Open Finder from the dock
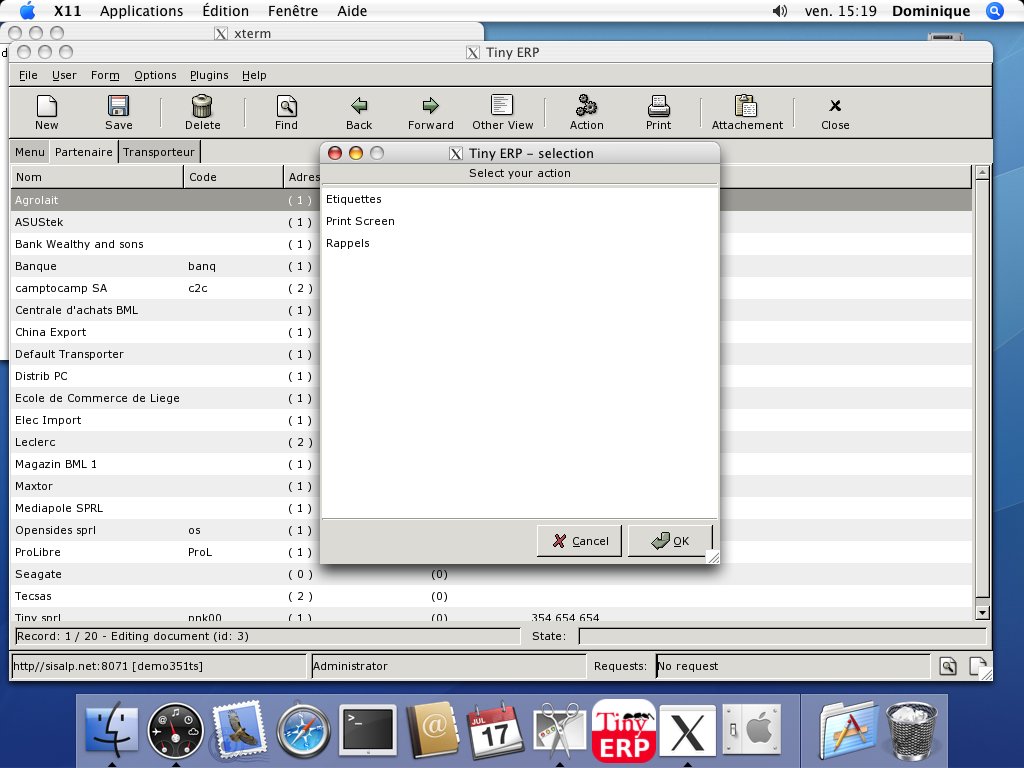The image size is (1024, 768). pos(112,729)
